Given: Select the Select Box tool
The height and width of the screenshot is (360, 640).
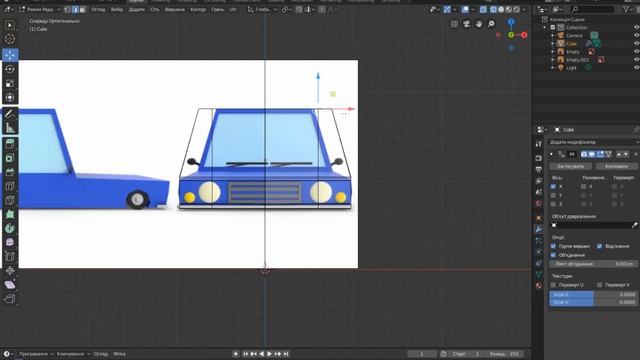Looking at the screenshot, I should tap(10, 25).
